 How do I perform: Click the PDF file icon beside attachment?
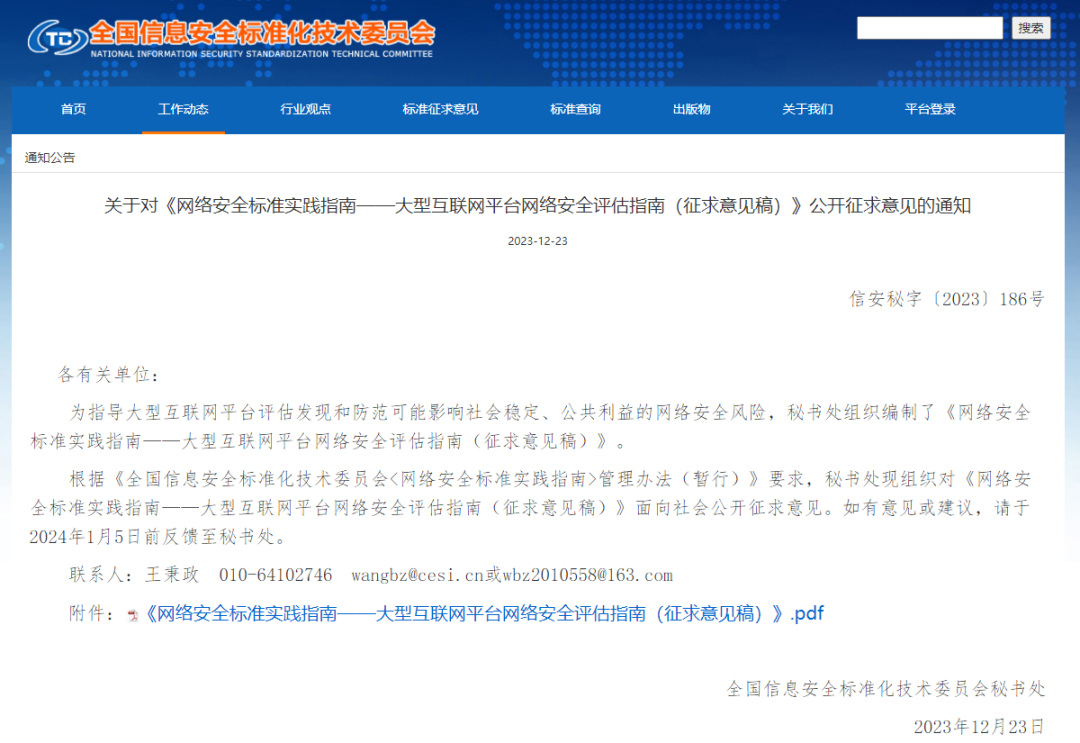point(133,615)
